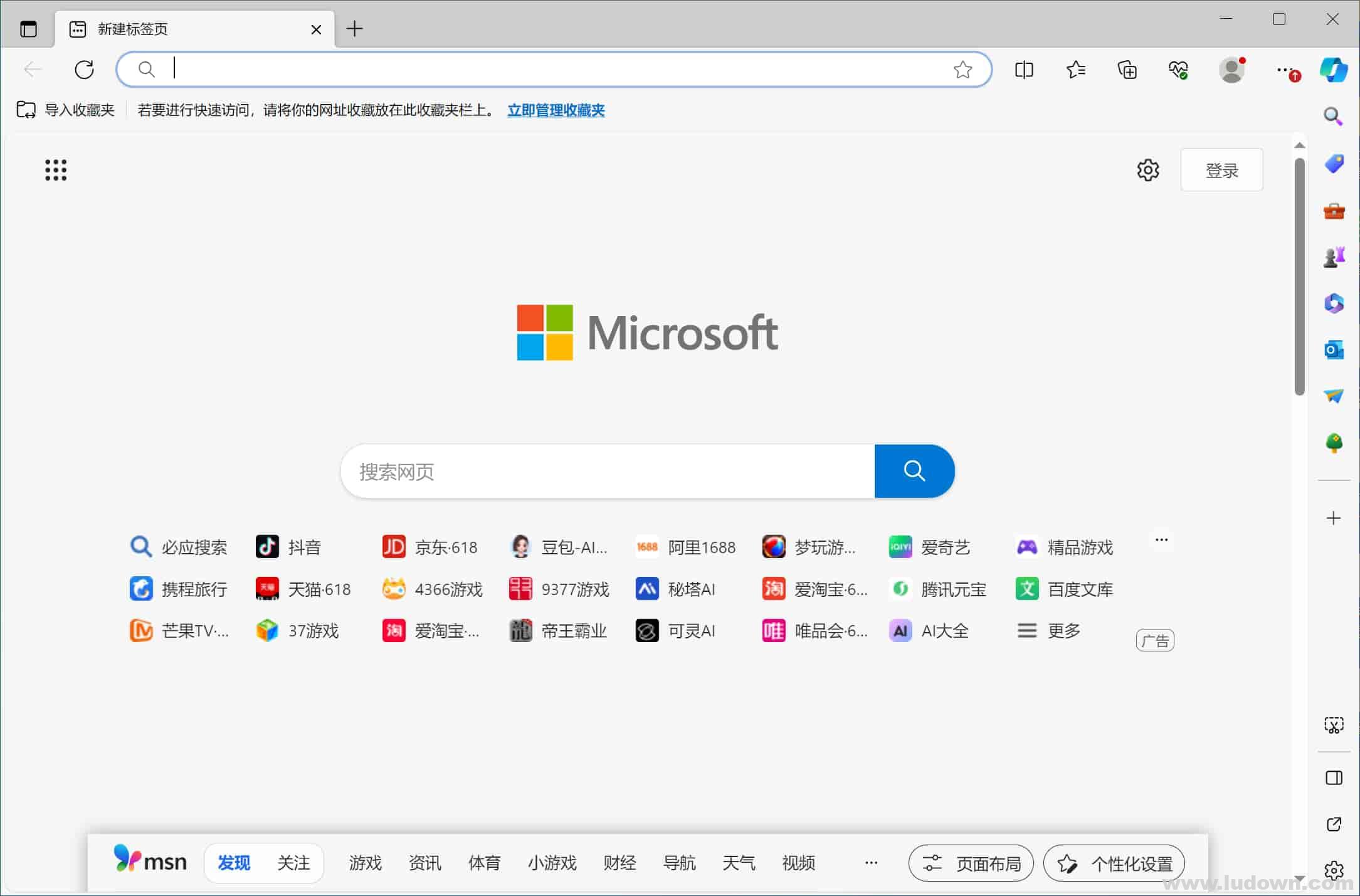Switch to 视频 category

[x=798, y=863]
